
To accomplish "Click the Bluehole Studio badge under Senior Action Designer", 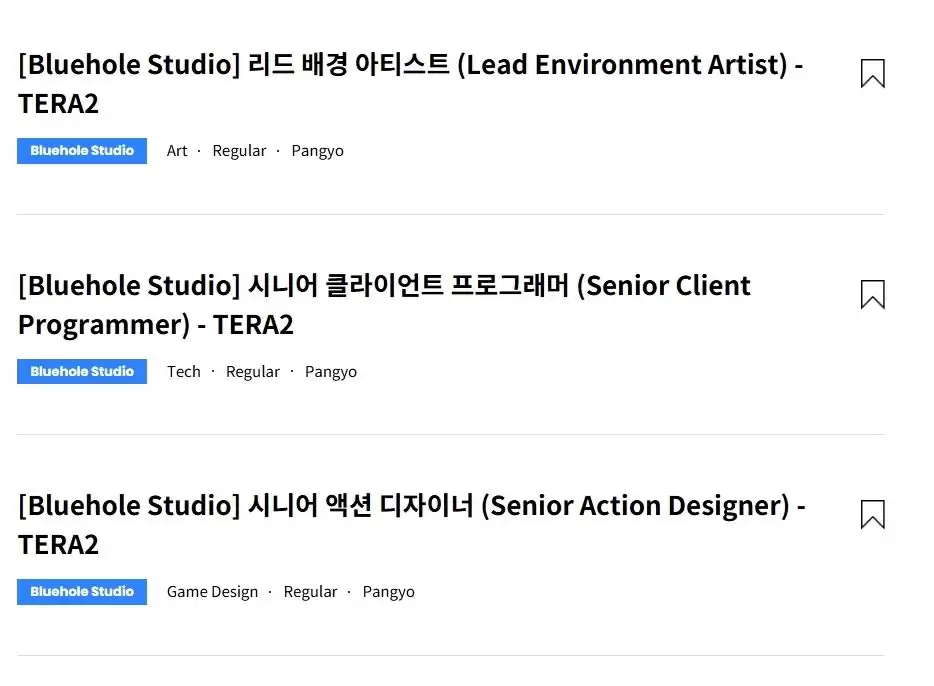I will click(82, 591).
